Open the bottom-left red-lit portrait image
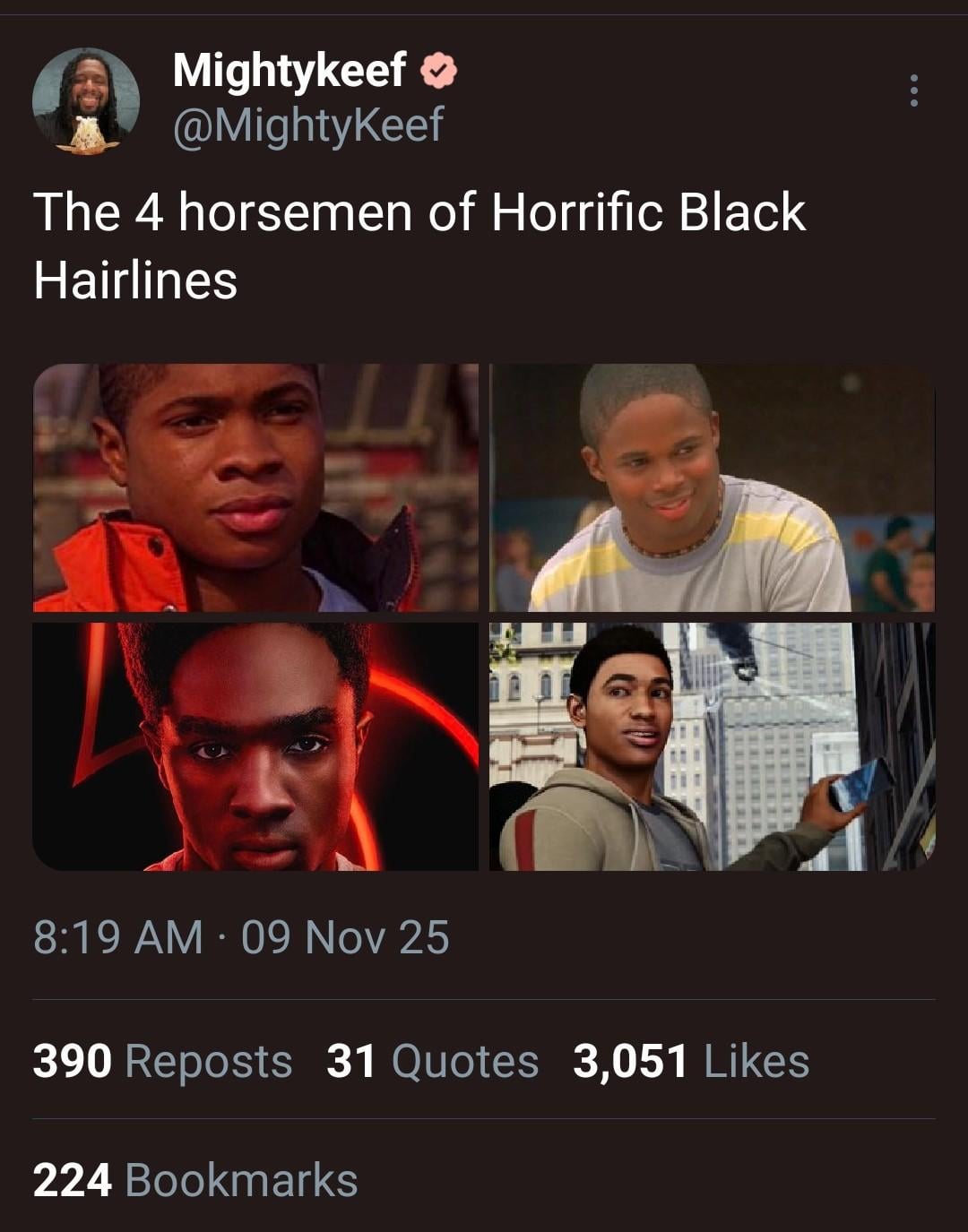The height and width of the screenshot is (1232, 968). 255,746
